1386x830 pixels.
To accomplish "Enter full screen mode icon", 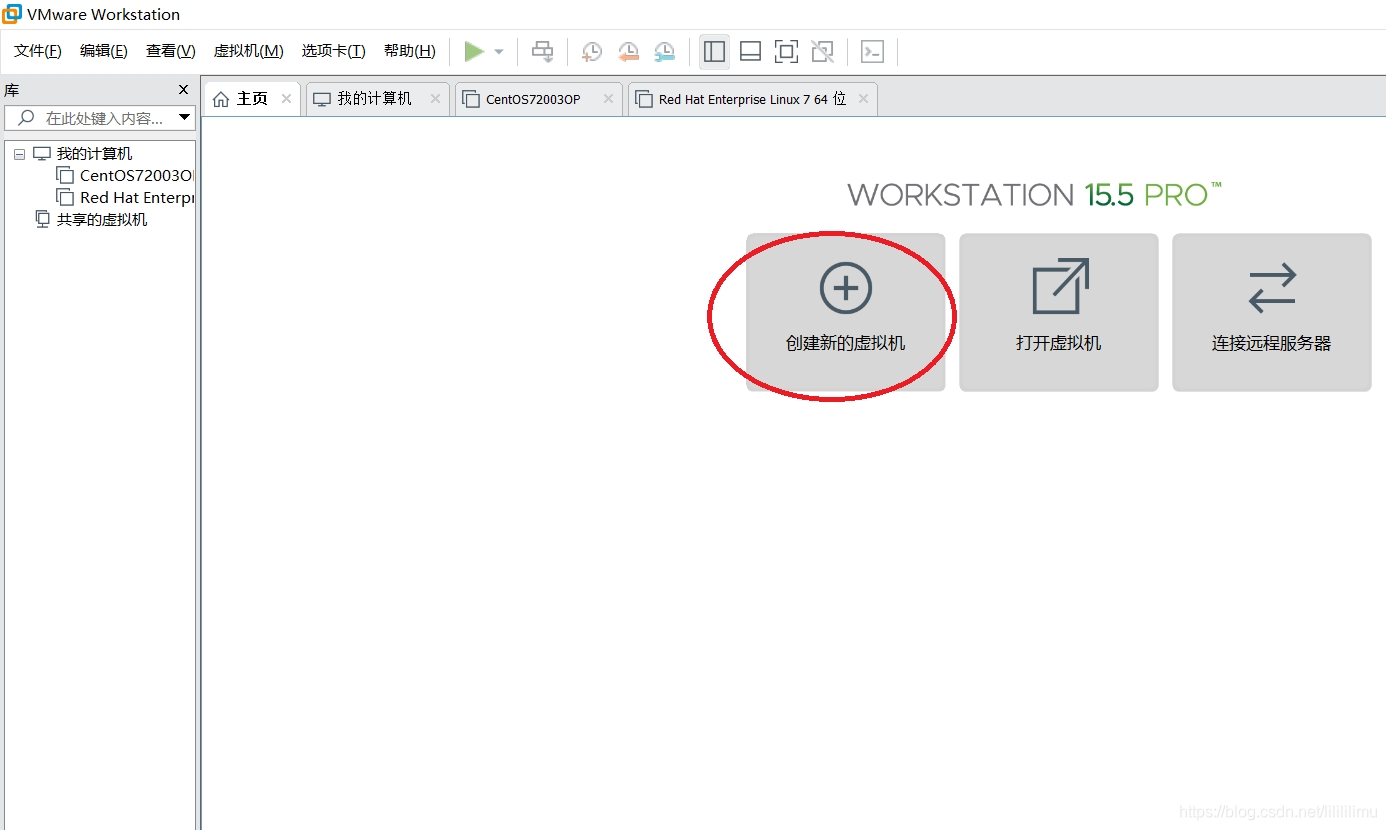I will pyautogui.click(x=786, y=51).
